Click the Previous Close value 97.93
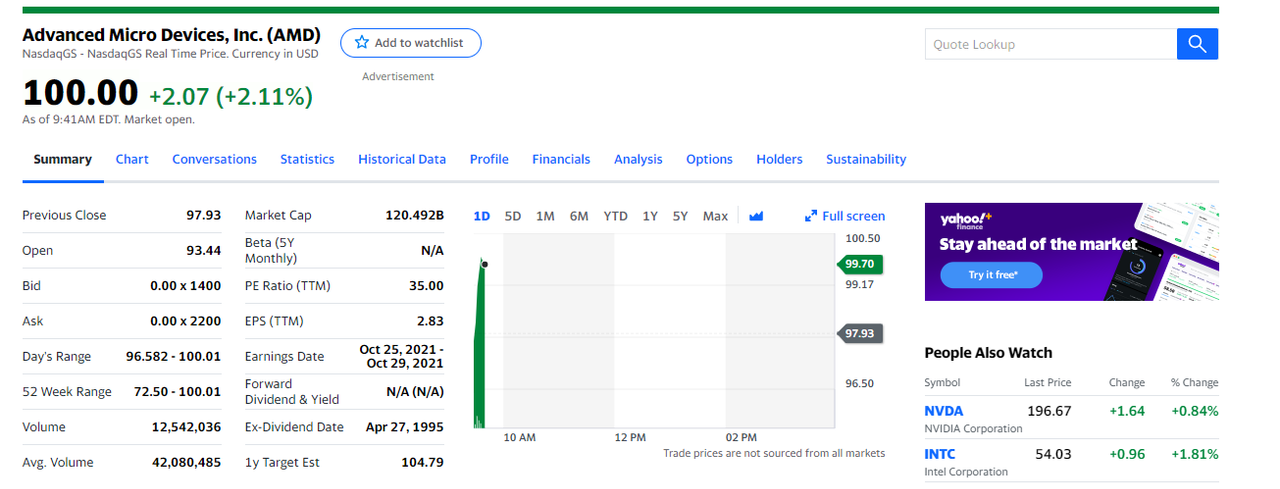The image size is (1280, 489). point(204,215)
